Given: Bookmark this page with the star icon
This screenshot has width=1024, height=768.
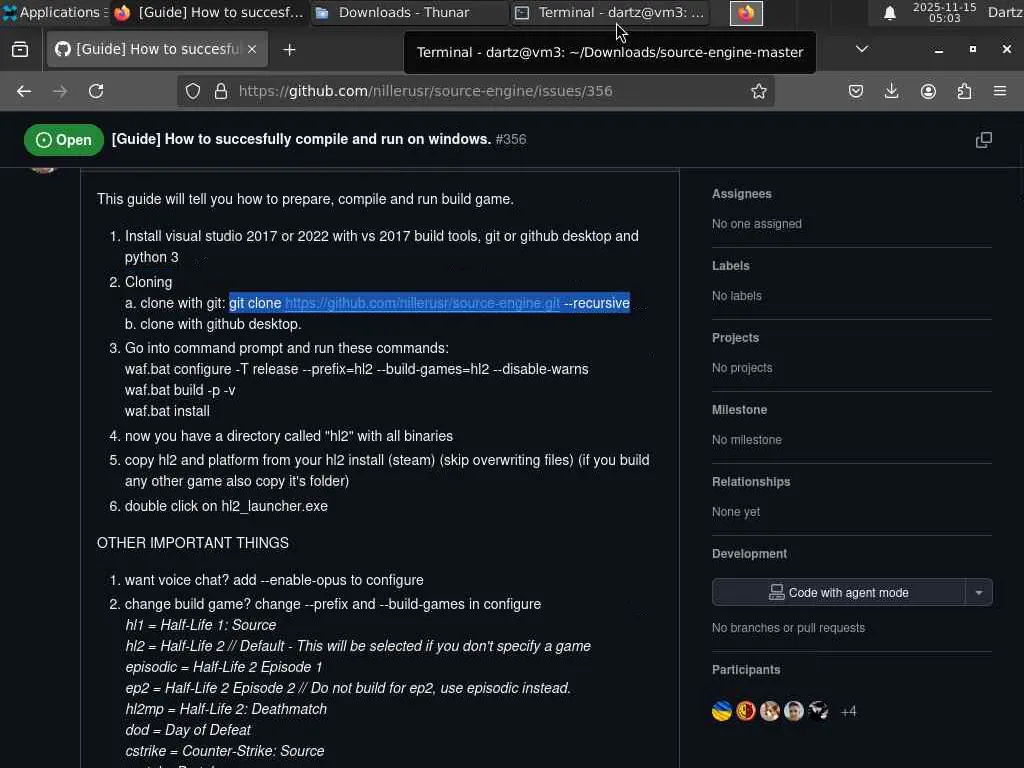Looking at the screenshot, I should [758, 91].
